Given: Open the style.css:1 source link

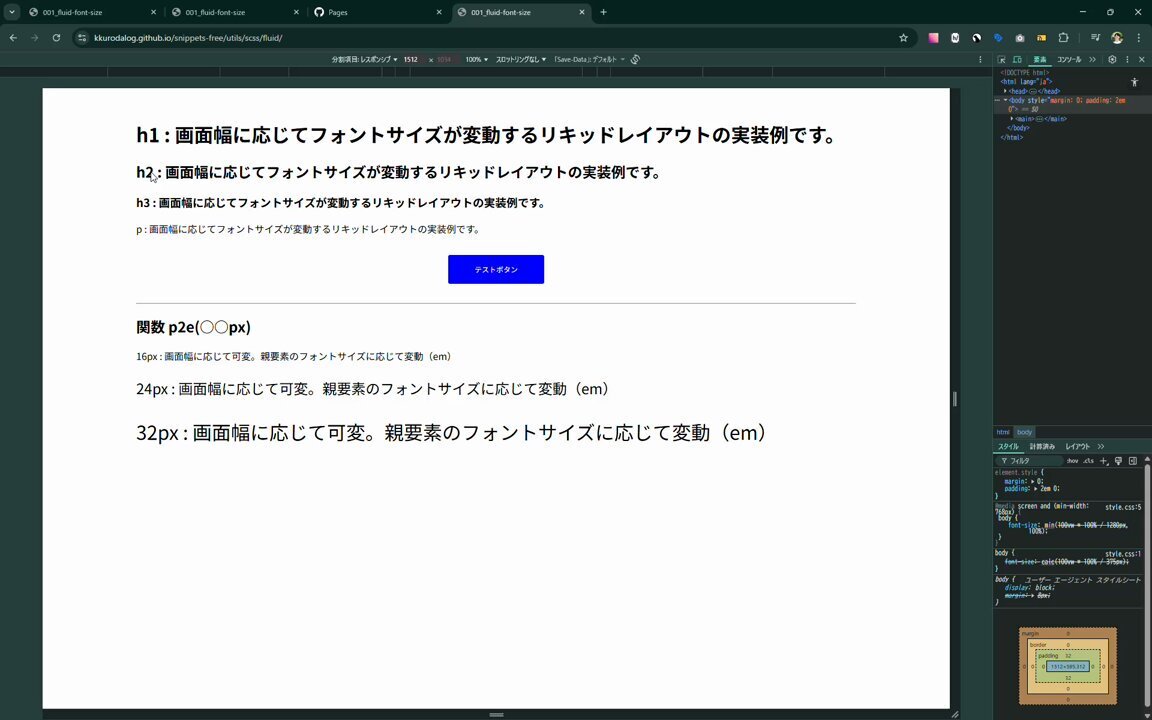Looking at the screenshot, I should [1123, 554].
